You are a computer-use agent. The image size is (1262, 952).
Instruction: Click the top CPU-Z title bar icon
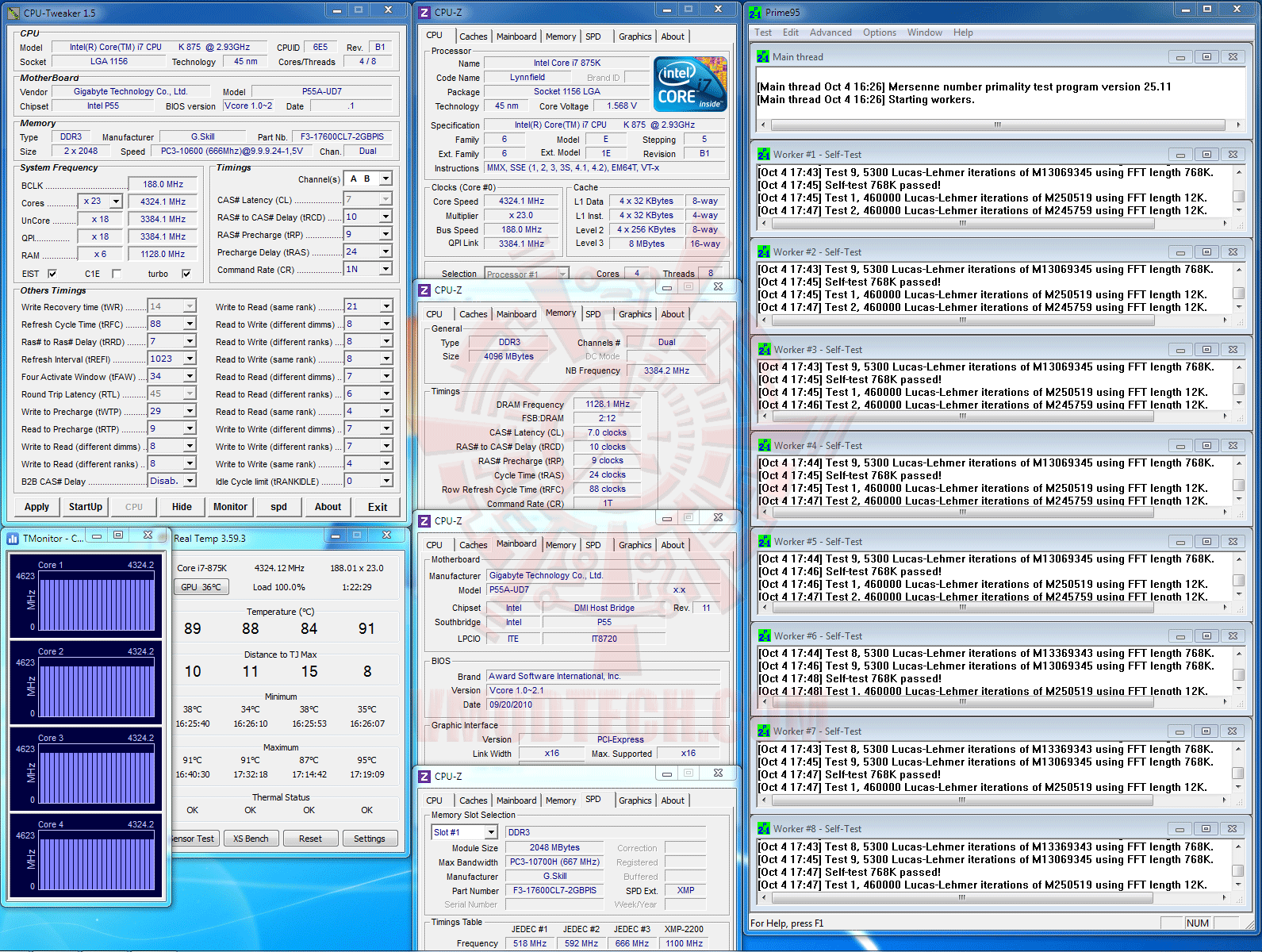tap(424, 13)
